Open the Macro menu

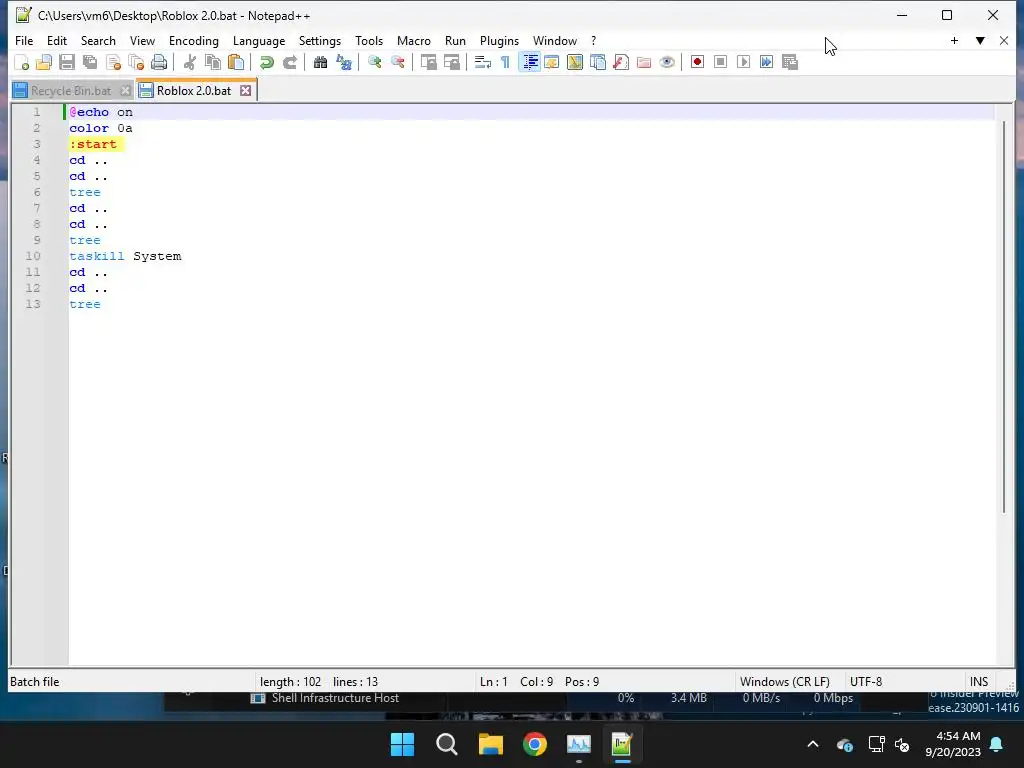[413, 40]
